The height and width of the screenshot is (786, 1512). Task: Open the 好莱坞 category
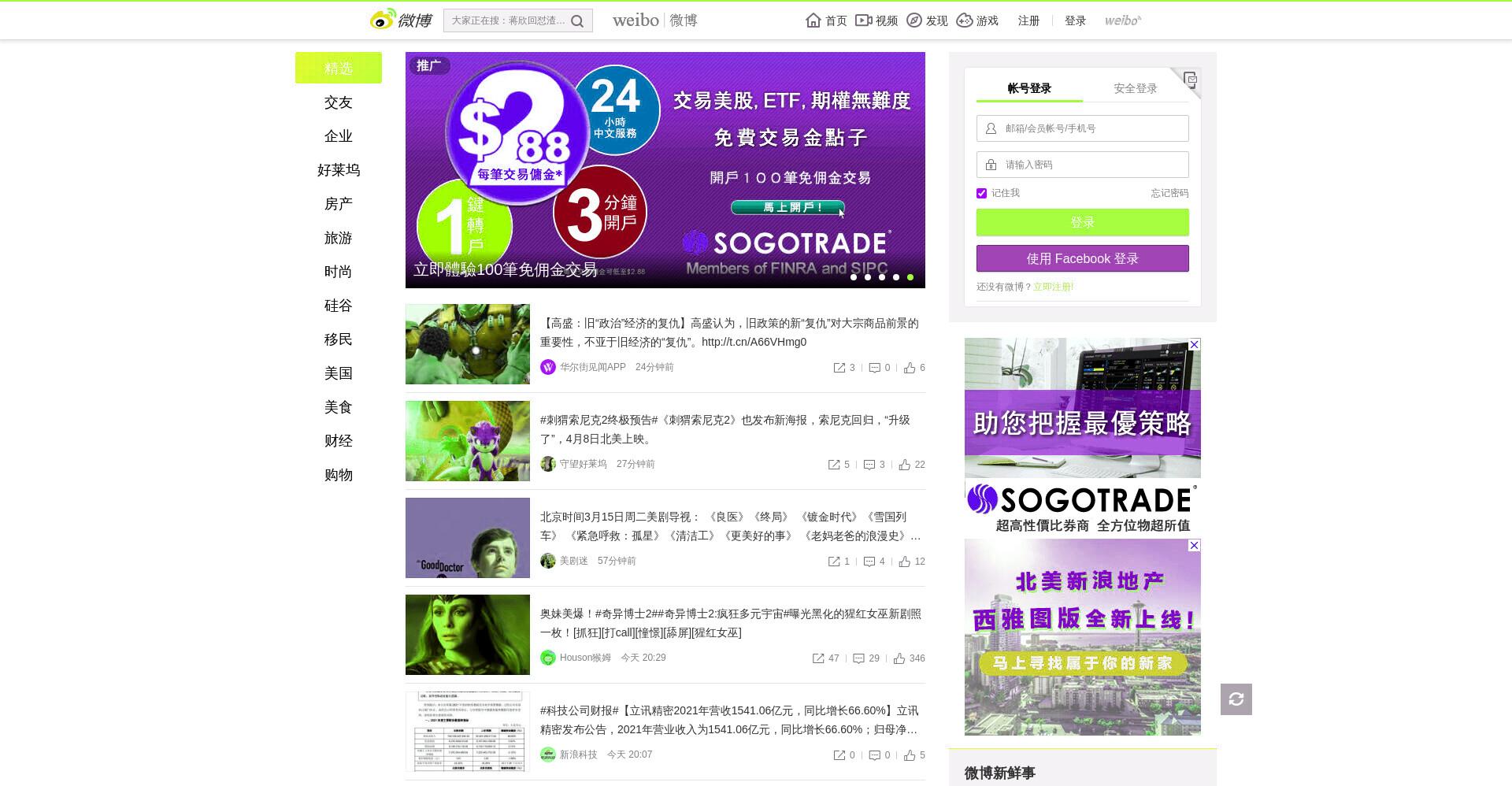coord(339,170)
